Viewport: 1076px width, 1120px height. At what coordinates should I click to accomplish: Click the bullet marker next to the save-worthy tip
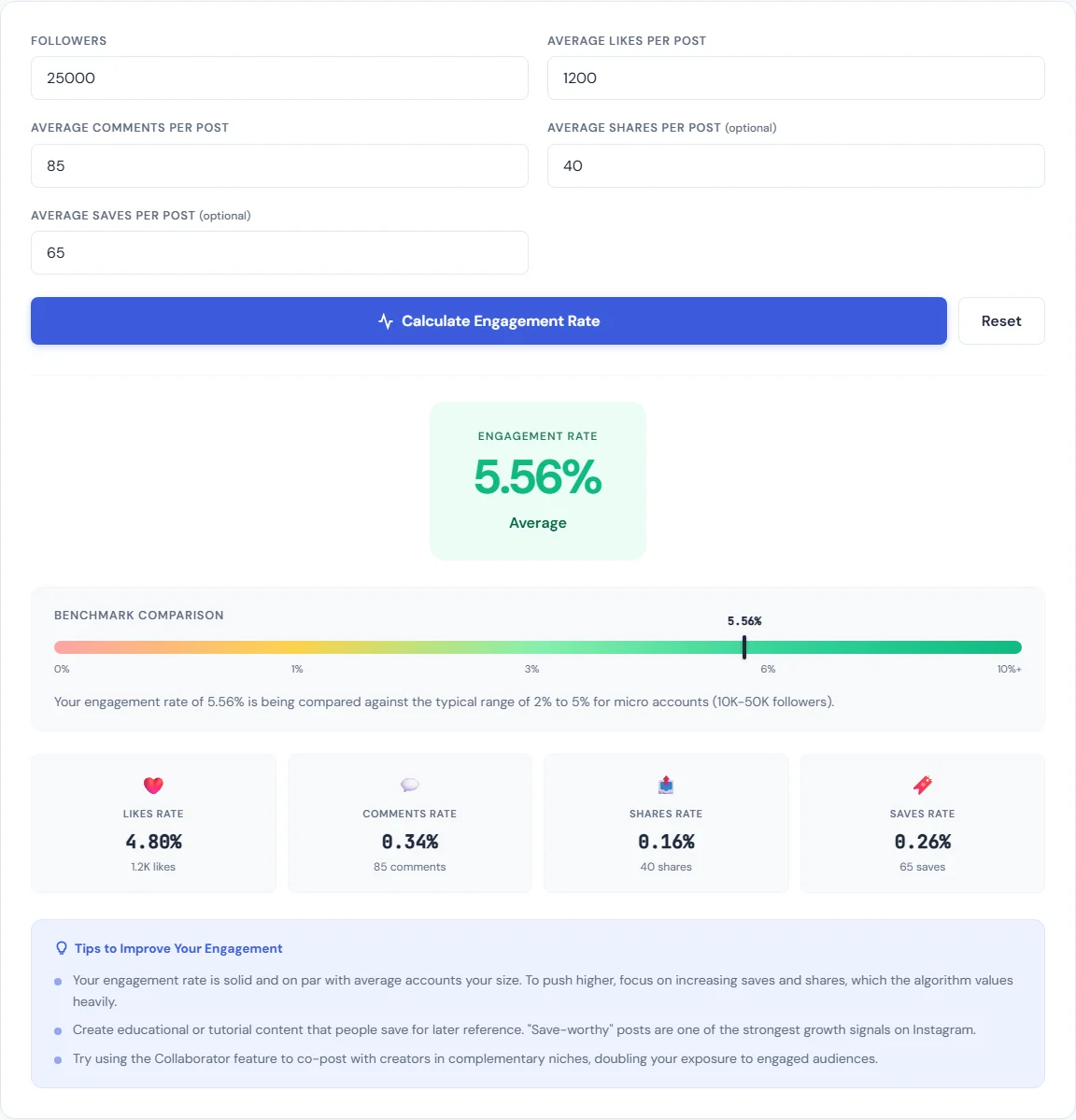coord(60,1029)
